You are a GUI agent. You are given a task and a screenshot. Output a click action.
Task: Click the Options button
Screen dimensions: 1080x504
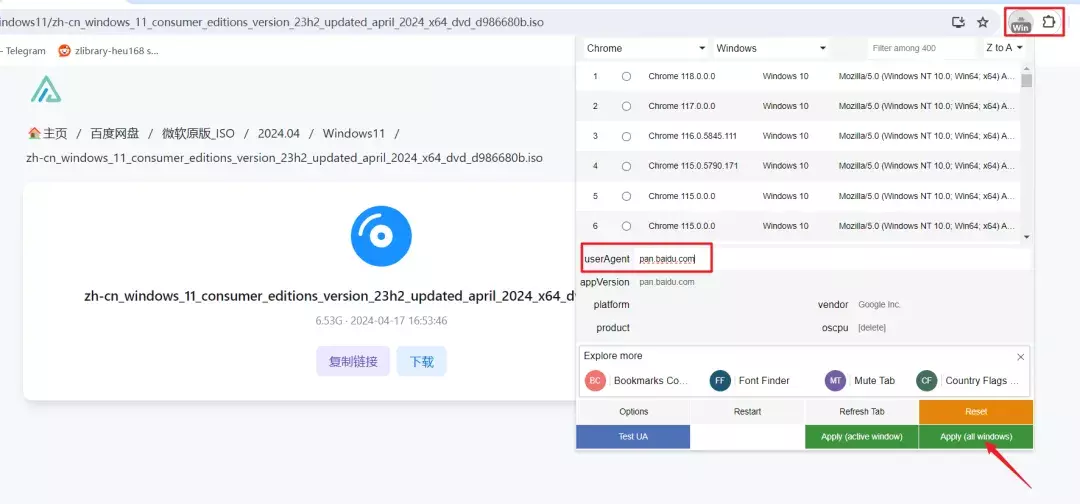pyautogui.click(x=634, y=412)
